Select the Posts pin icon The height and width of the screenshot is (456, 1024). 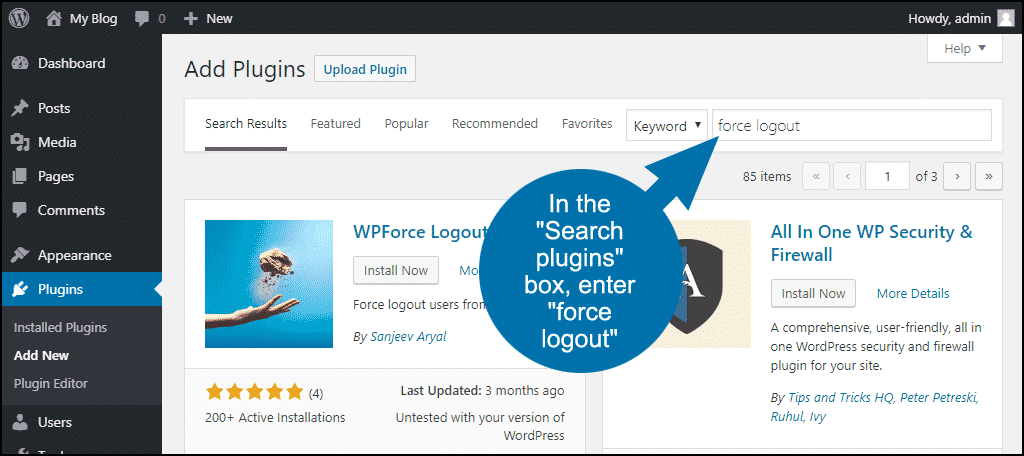(20, 108)
